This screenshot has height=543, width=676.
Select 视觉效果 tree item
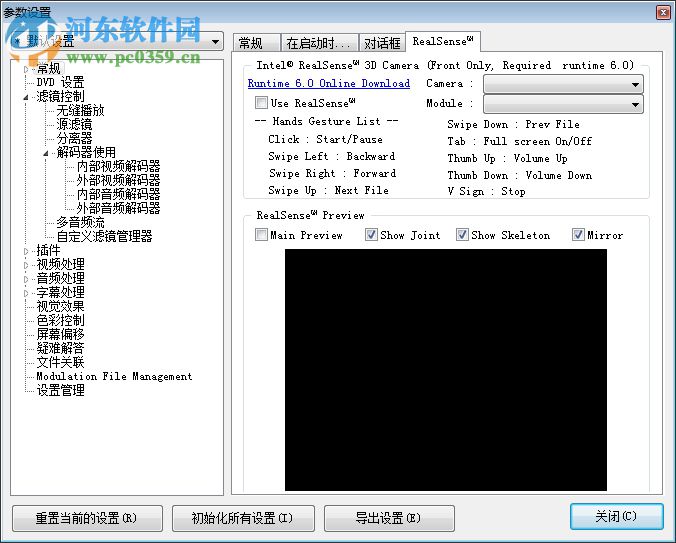click(x=60, y=306)
